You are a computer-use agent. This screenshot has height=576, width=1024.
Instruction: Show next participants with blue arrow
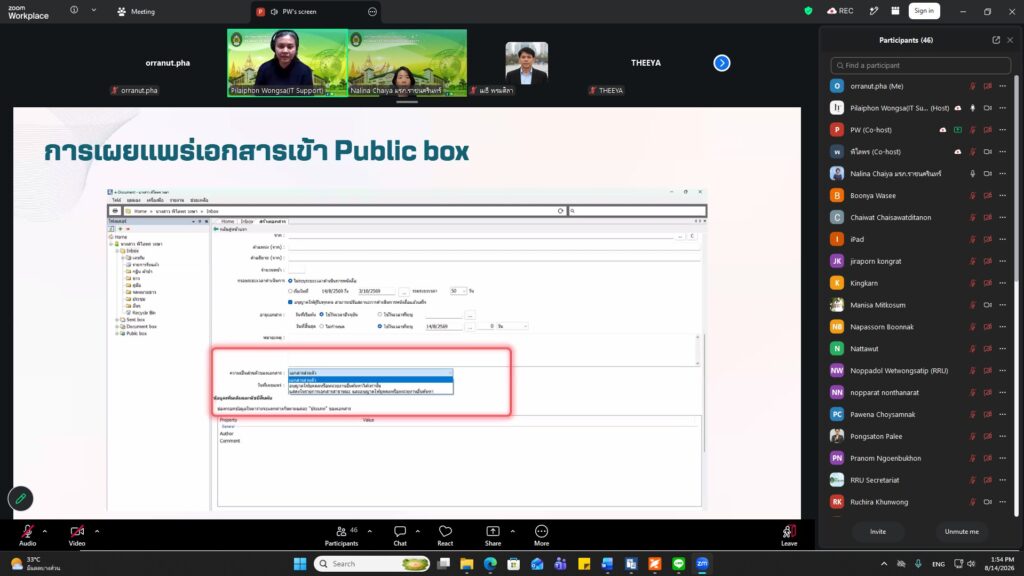pyautogui.click(x=722, y=63)
